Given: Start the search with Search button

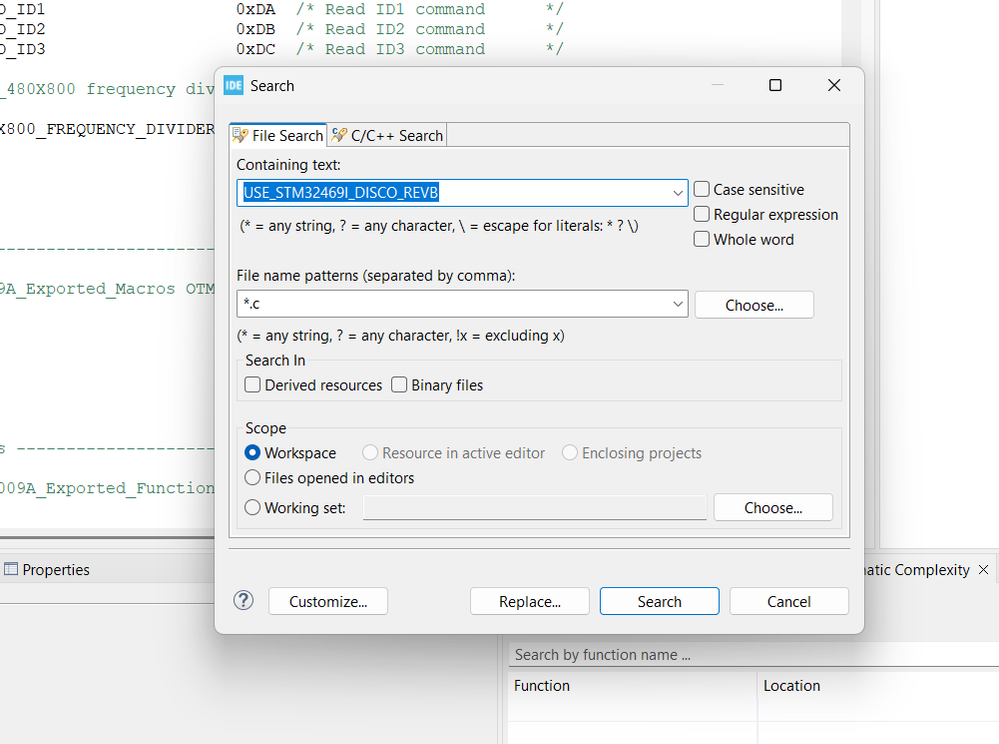Looking at the screenshot, I should point(659,601).
